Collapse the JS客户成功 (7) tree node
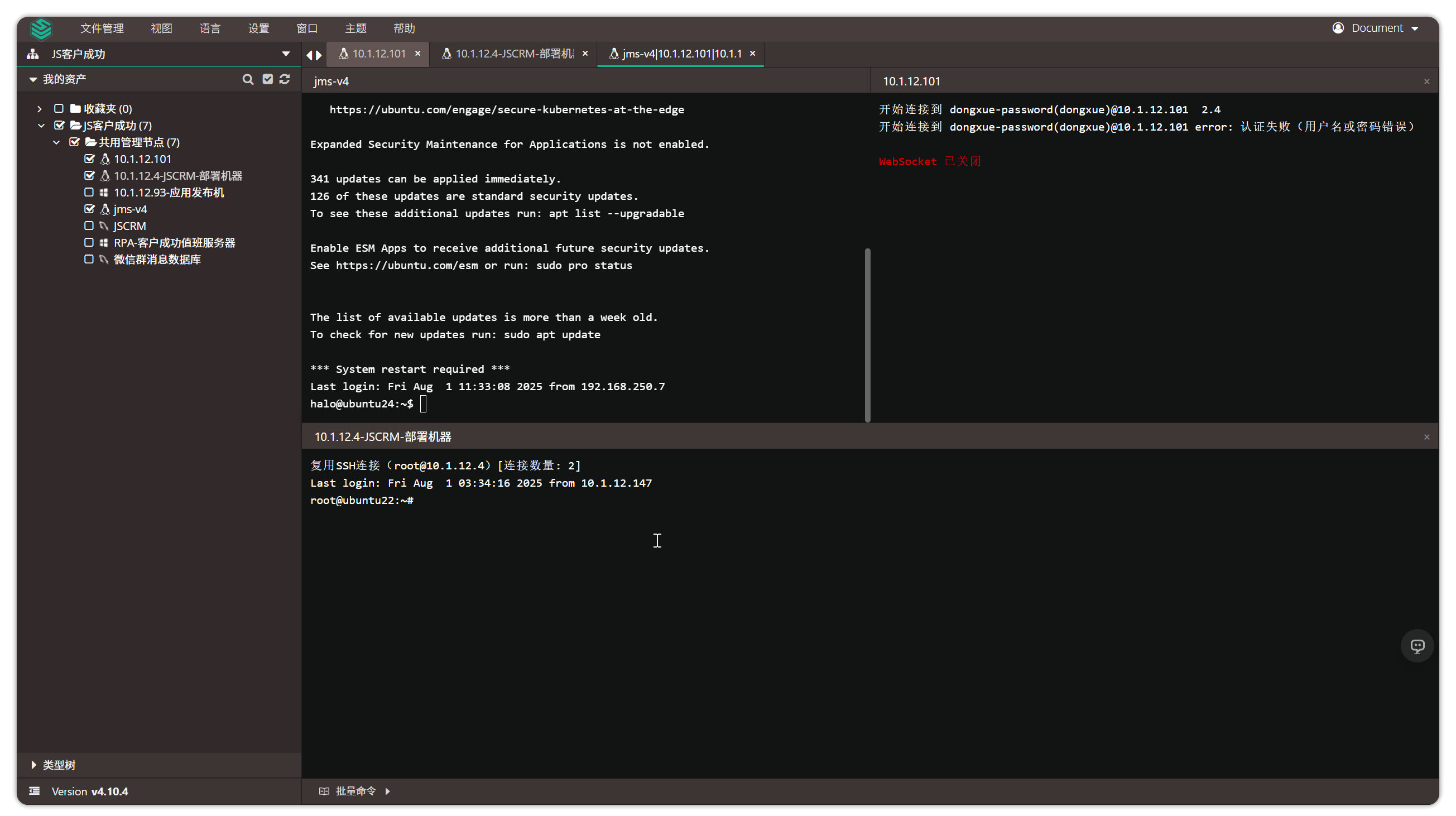The height and width of the screenshot is (816, 1456). pyautogui.click(x=41, y=126)
